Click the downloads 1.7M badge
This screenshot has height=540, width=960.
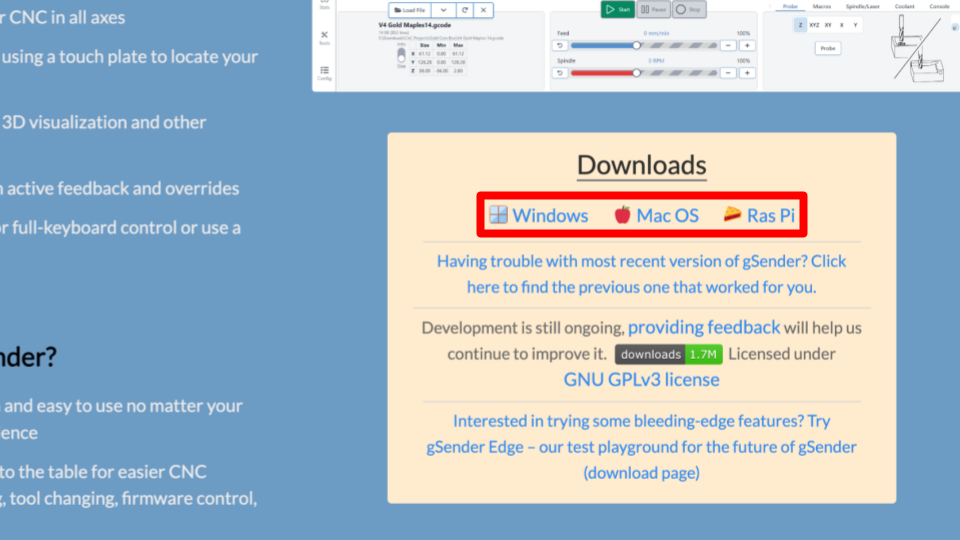point(669,354)
